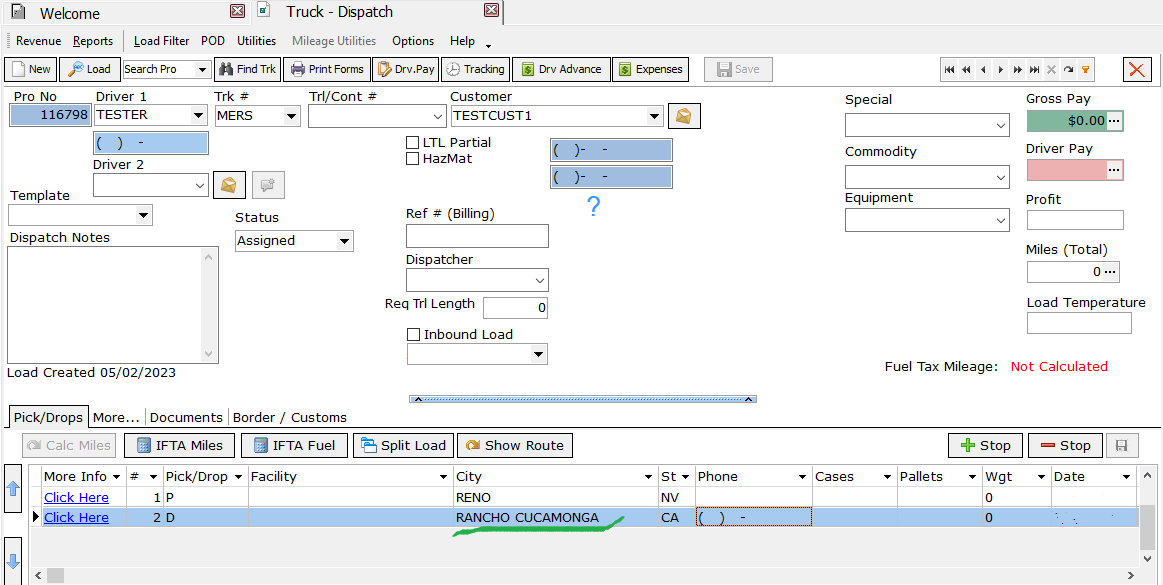Click the email icon beside Customer field
The width and height of the screenshot is (1163, 585).
coord(684,116)
